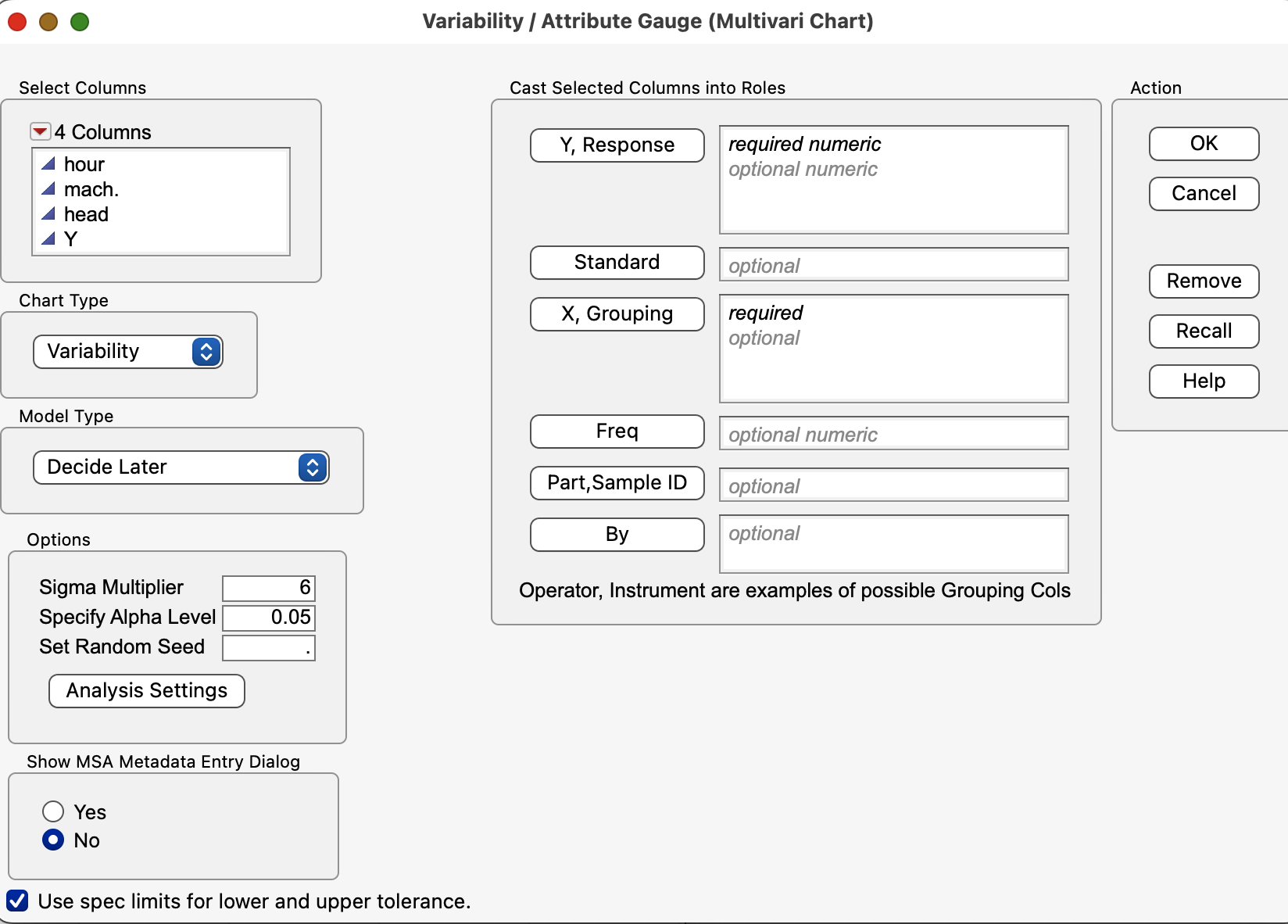Click the continuous icon beside hour column
This screenshot has height=924, width=1288.
(x=48, y=164)
